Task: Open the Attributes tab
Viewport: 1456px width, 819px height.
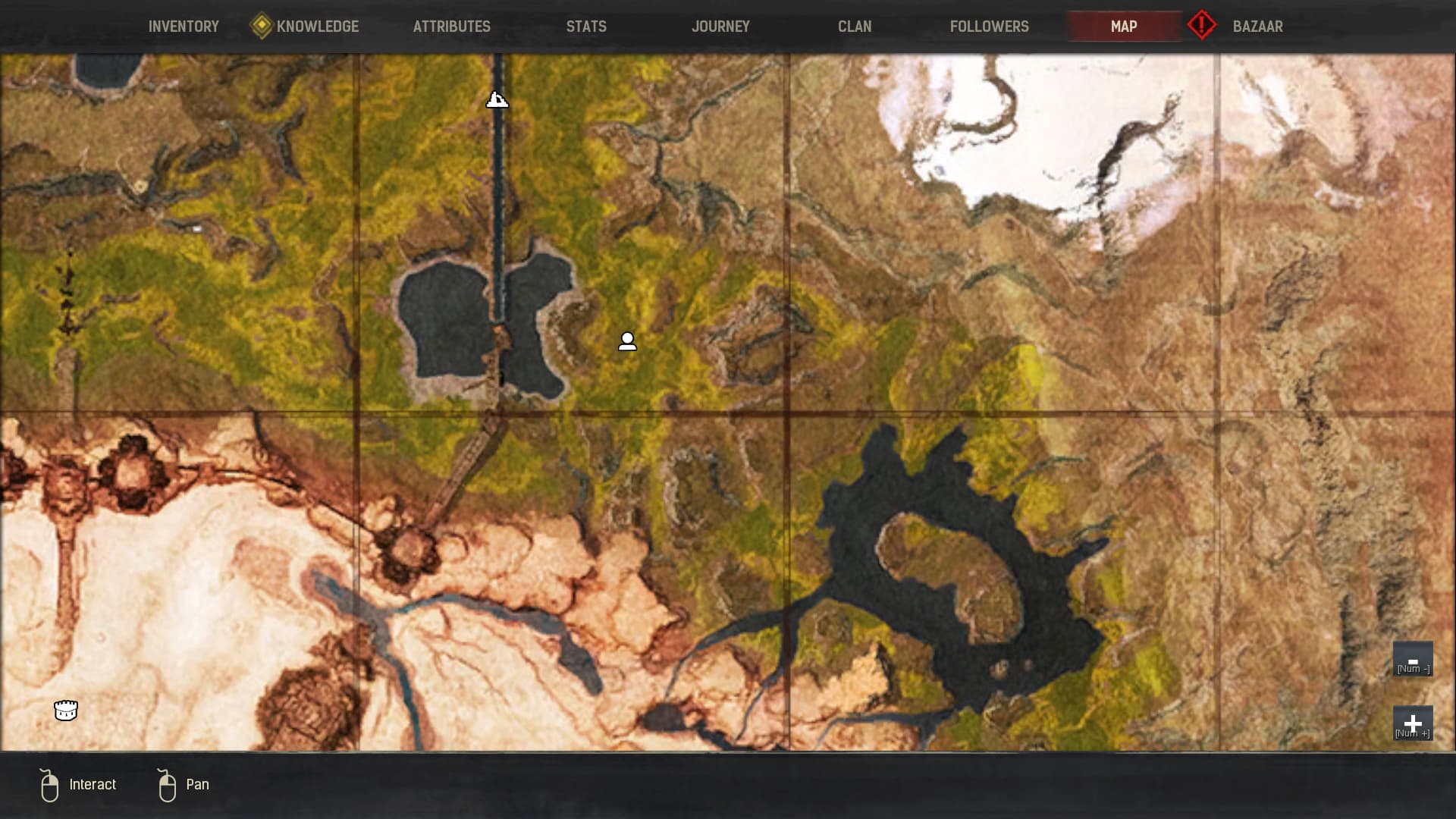Action: [451, 27]
